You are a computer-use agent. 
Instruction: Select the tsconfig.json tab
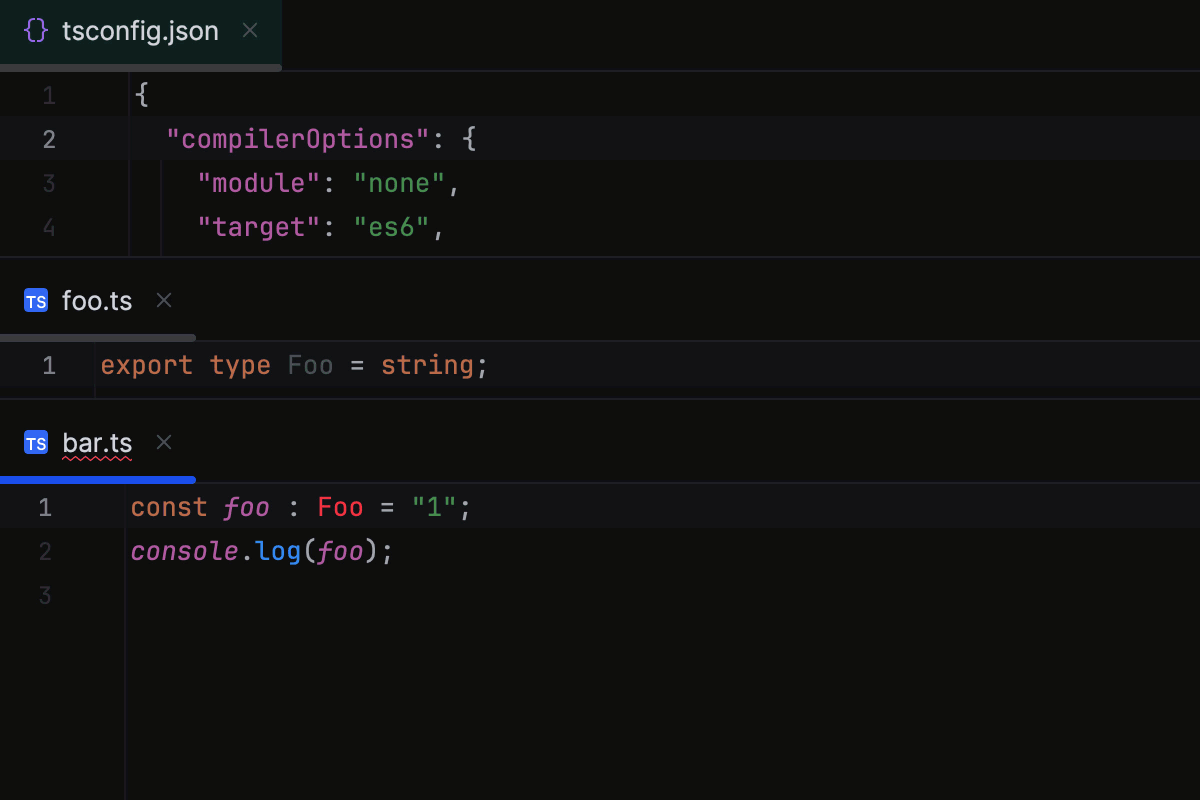[x=140, y=30]
